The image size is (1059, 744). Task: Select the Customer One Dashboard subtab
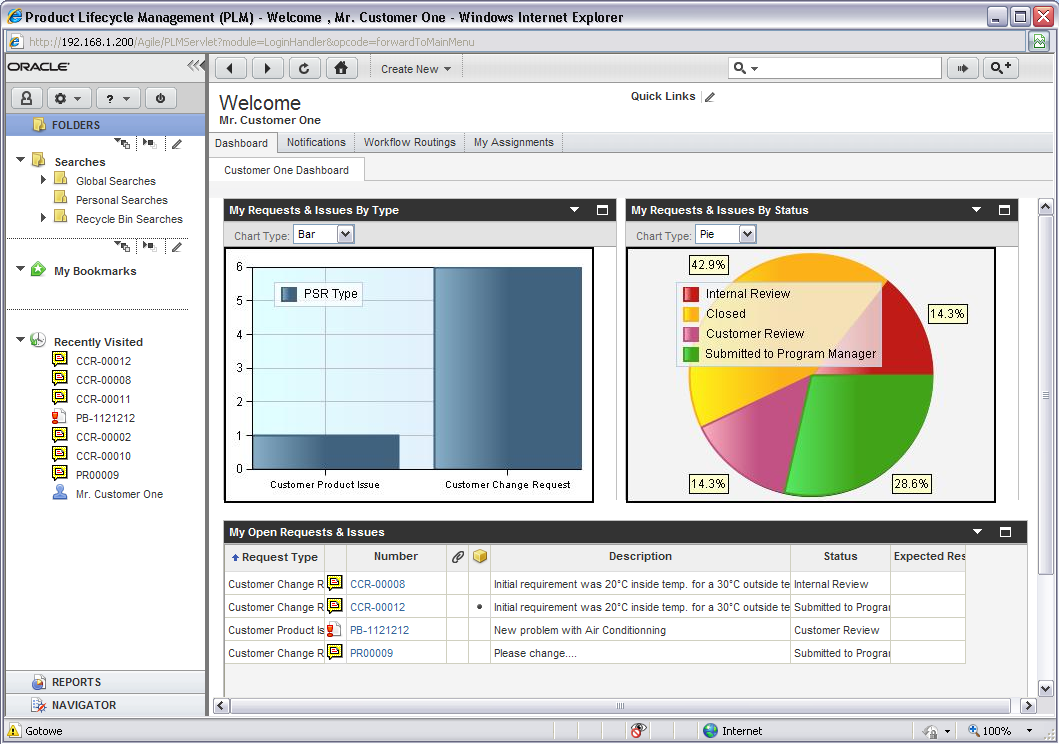[286, 170]
